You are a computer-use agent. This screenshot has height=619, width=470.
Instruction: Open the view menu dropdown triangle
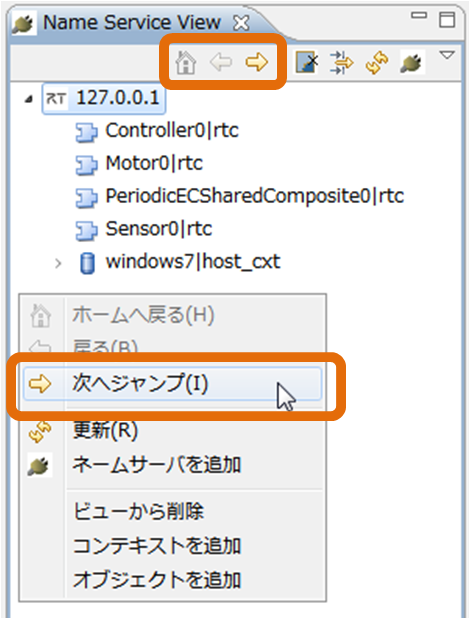pyautogui.click(x=447, y=55)
